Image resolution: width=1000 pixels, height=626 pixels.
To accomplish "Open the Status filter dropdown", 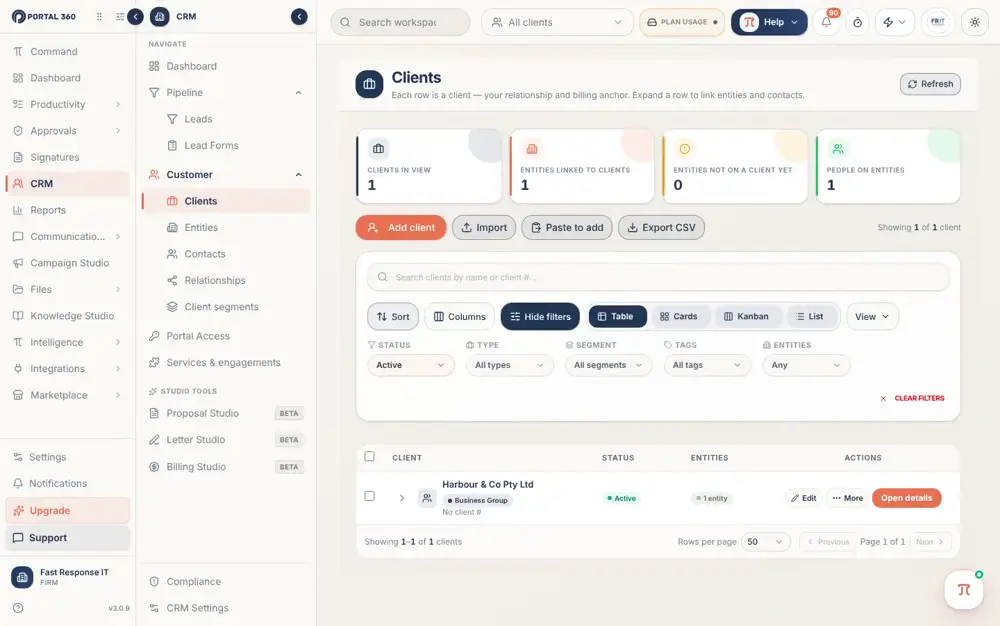I will (x=410, y=365).
